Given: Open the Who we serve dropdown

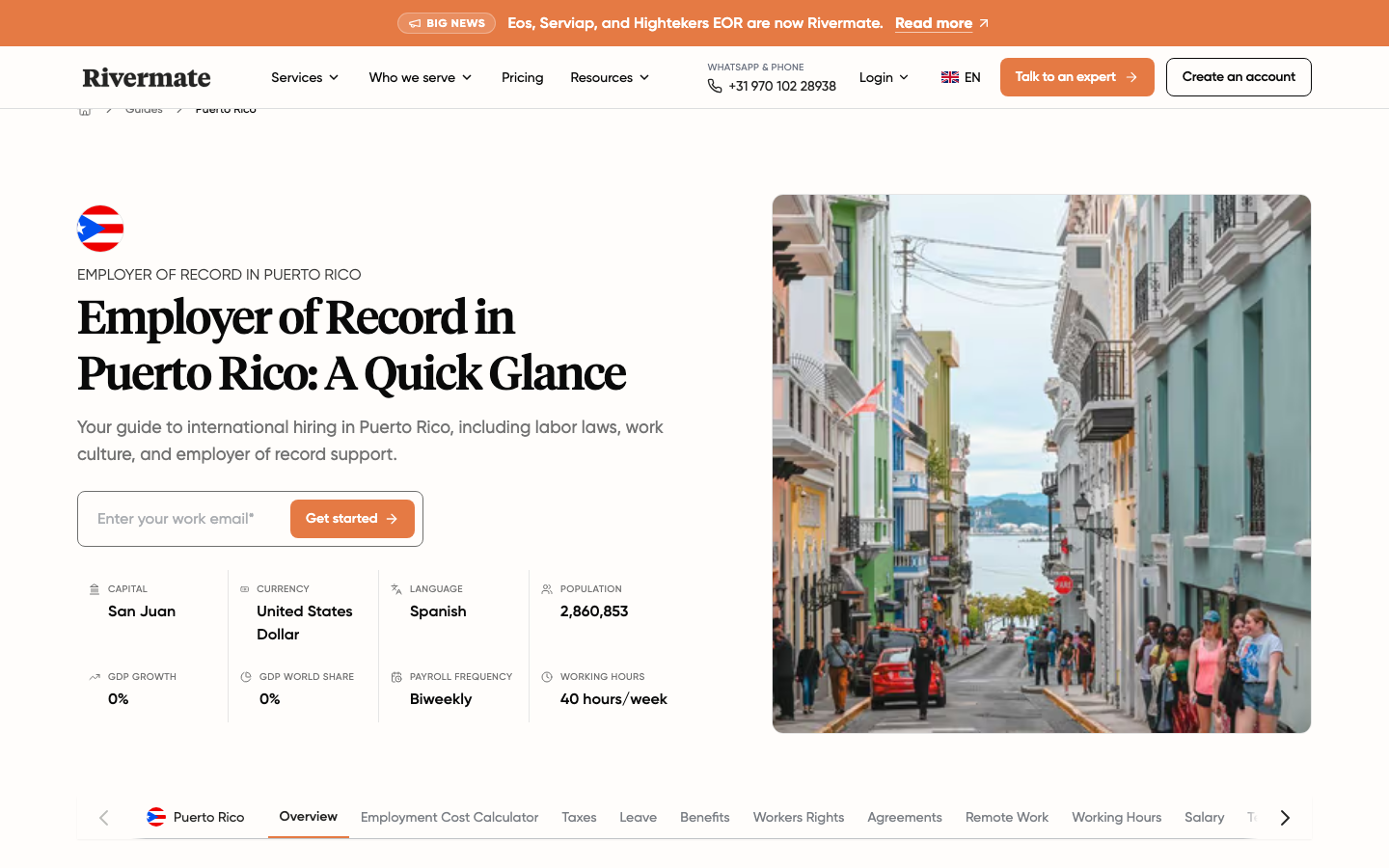Looking at the screenshot, I should coord(421,77).
